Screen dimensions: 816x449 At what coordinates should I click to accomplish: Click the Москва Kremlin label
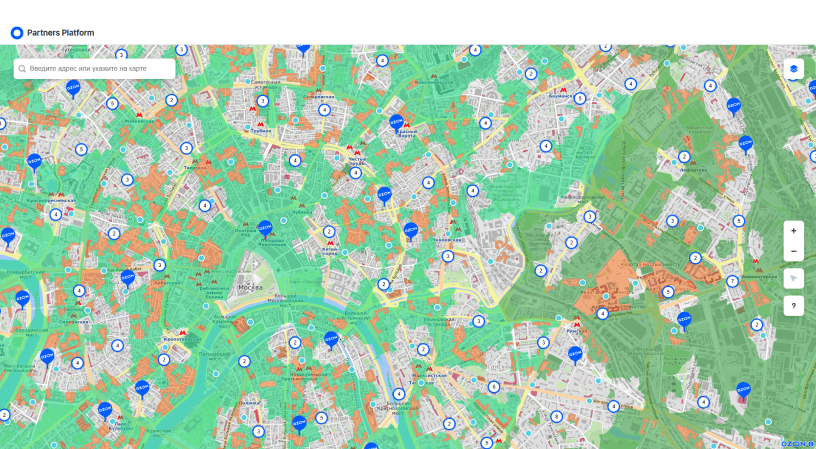coord(250,287)
